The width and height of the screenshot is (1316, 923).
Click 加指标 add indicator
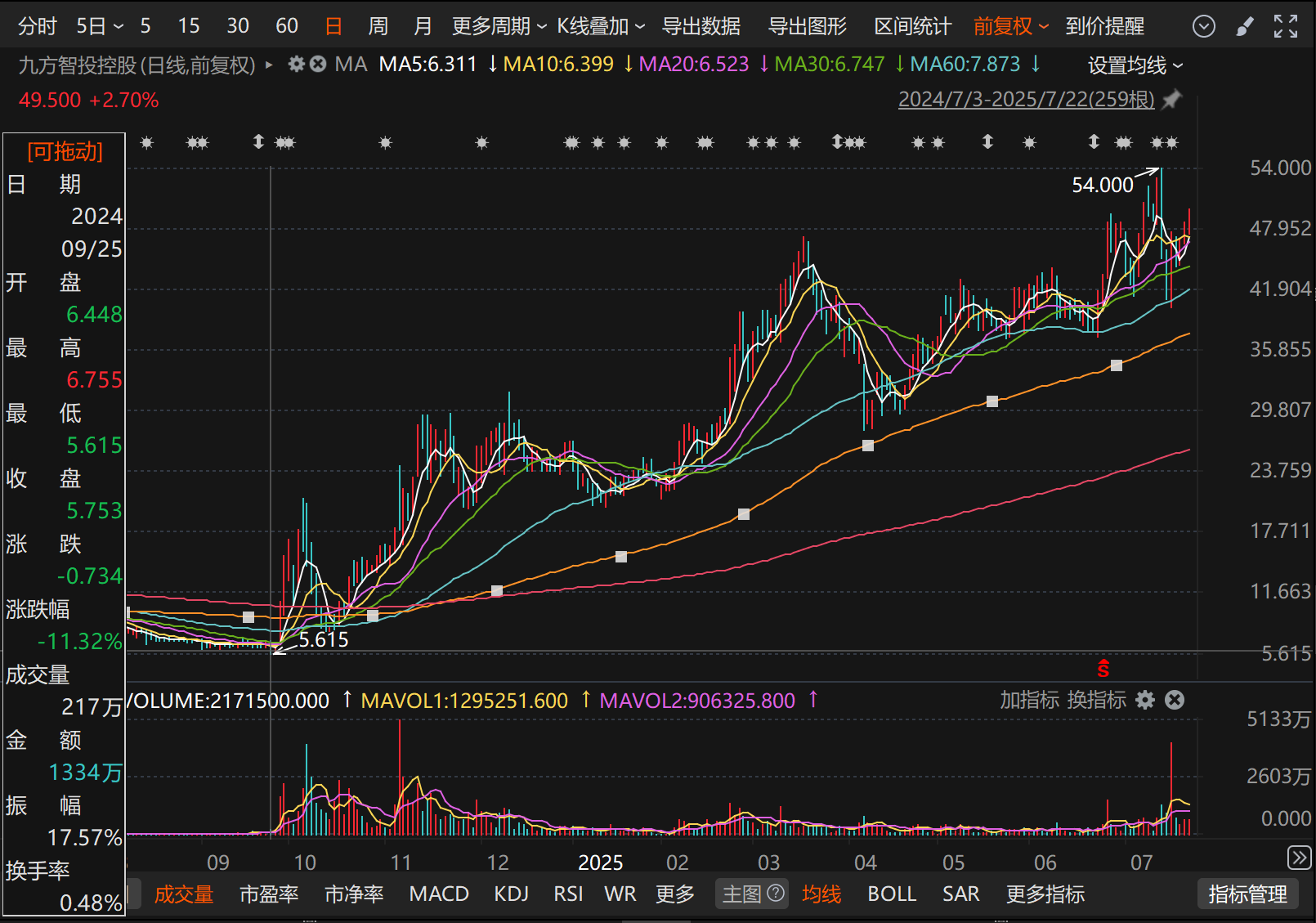click(1029, 700)
